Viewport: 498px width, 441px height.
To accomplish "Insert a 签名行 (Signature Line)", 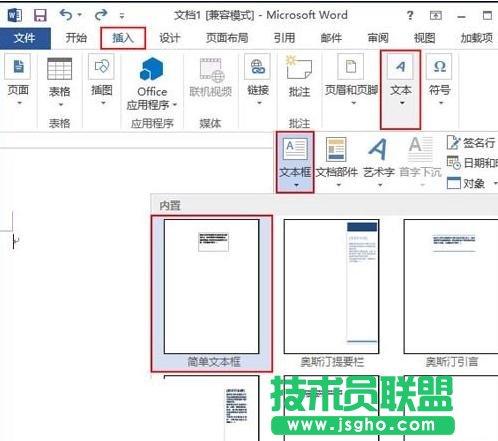I will (471, 143).
